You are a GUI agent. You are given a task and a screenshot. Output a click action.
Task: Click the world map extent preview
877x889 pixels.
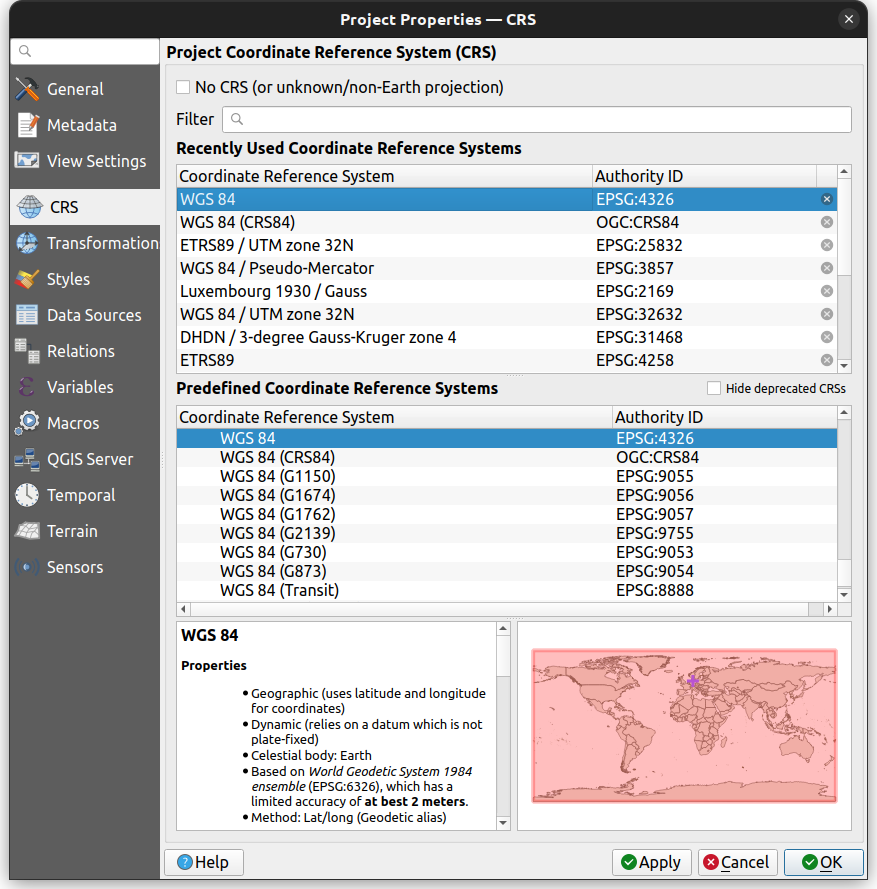[x=684, y=726]
